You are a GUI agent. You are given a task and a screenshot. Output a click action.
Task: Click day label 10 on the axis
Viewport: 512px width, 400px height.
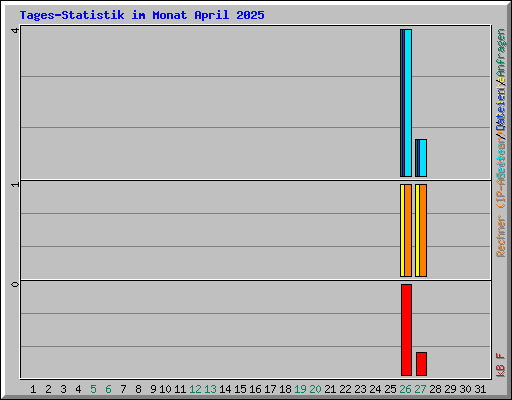pos(165,389)
